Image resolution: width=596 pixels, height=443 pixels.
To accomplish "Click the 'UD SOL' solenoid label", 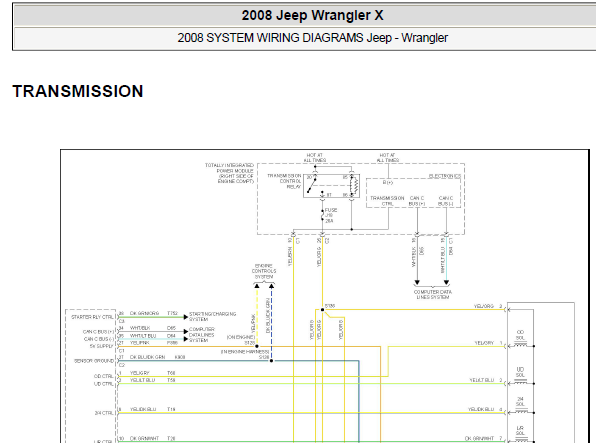I will pyautogui.click(x=520, y=372).
